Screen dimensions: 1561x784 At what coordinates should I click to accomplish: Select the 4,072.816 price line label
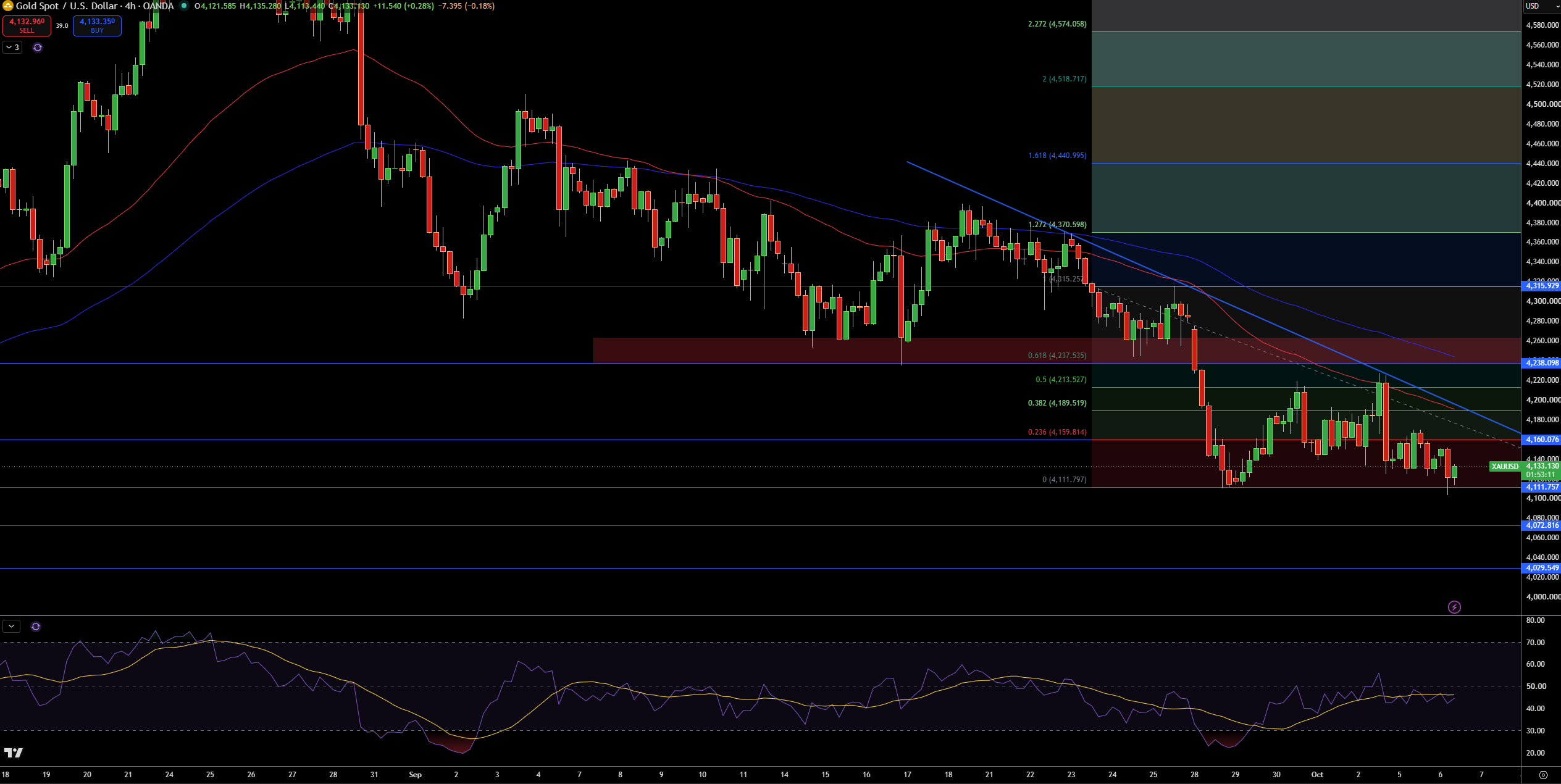(1542, 525)
